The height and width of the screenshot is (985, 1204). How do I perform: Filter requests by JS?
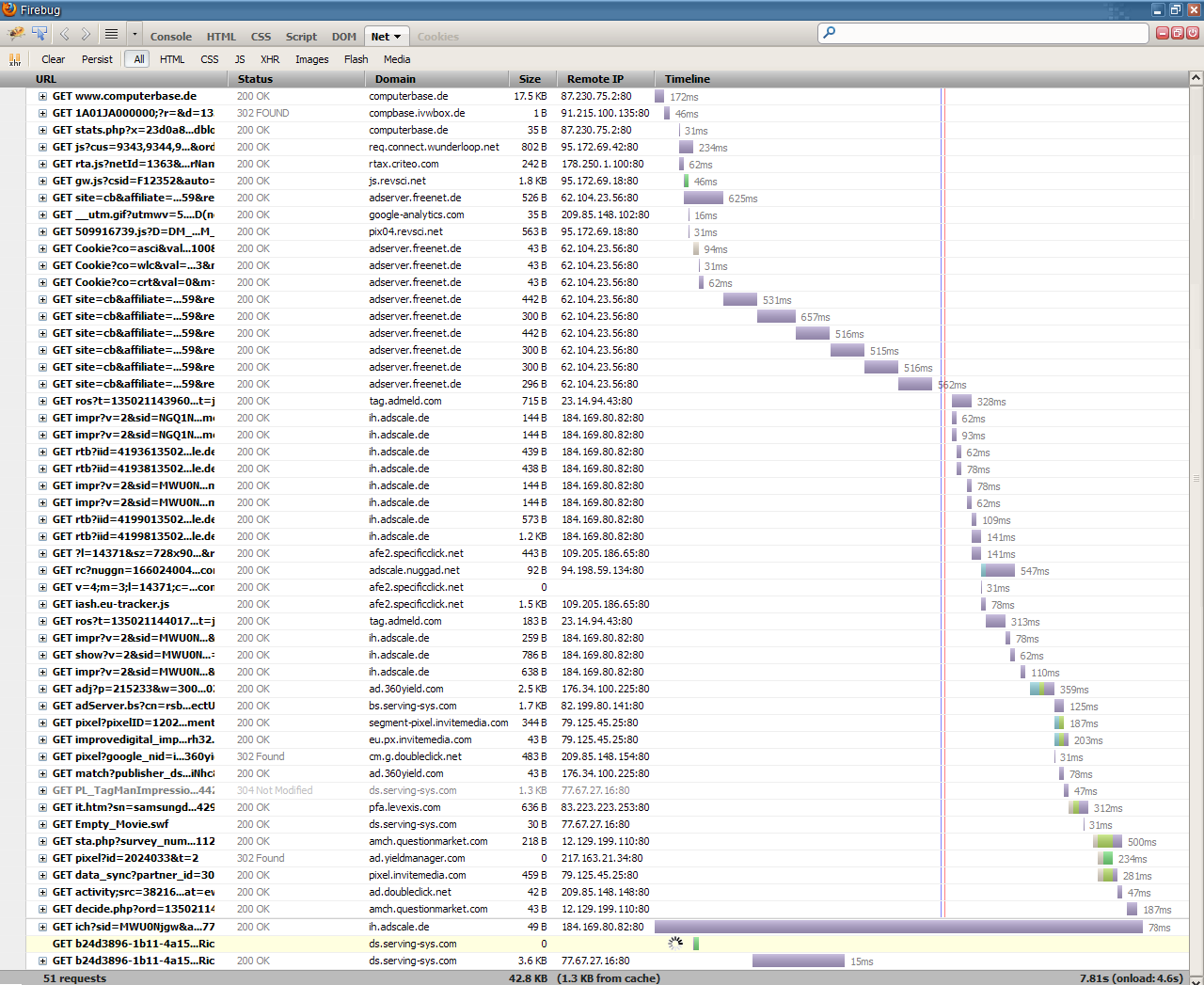pos(240,59)
